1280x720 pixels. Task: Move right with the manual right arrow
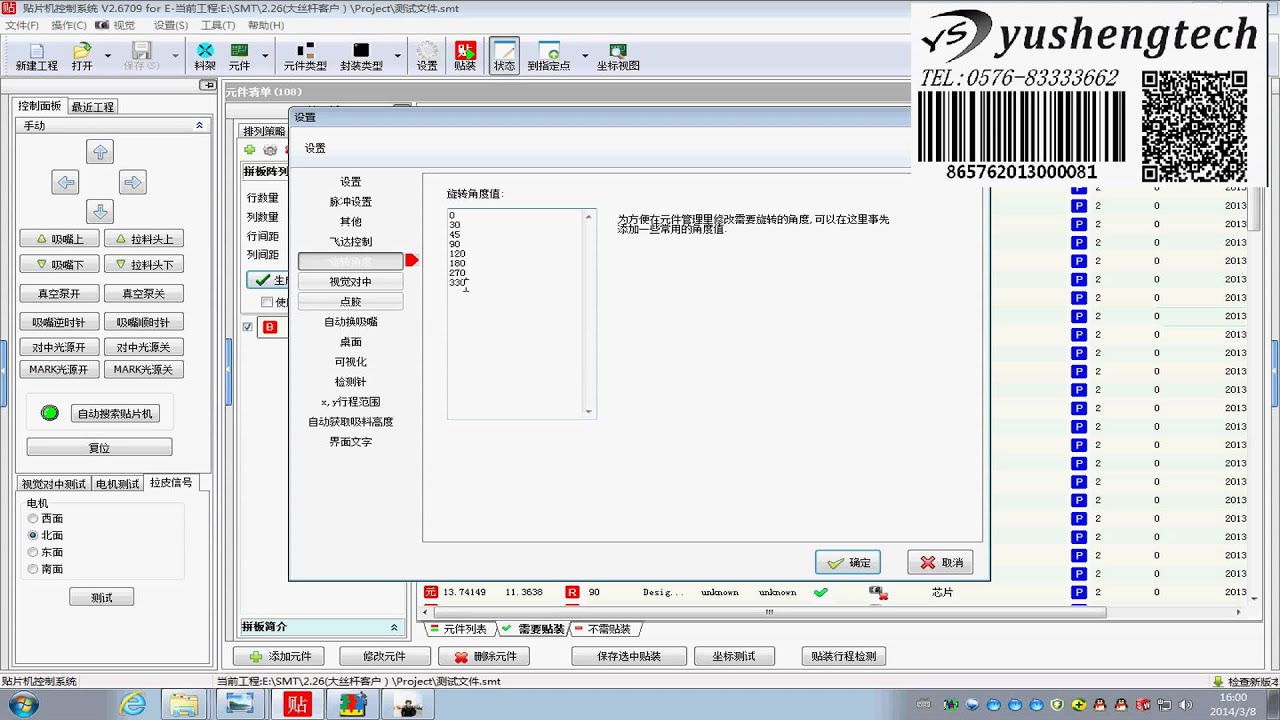tap(132, 182)
